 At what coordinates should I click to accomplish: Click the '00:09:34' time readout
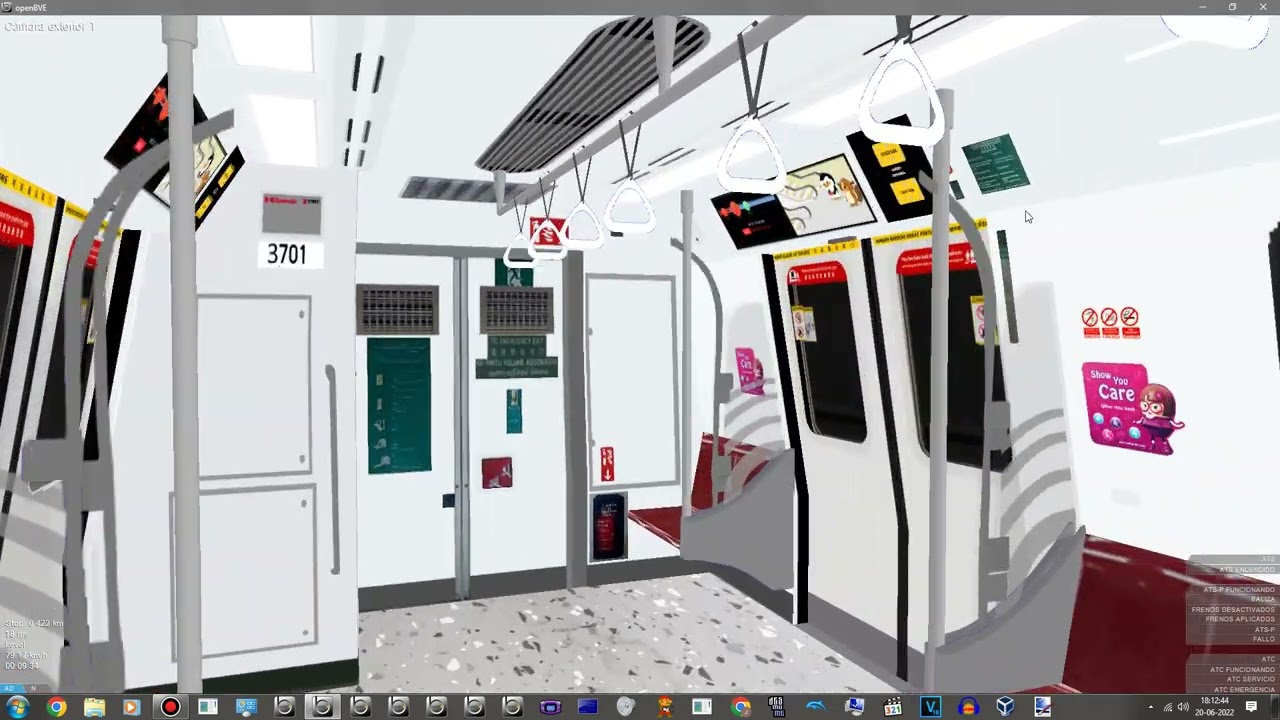point(22,666)
